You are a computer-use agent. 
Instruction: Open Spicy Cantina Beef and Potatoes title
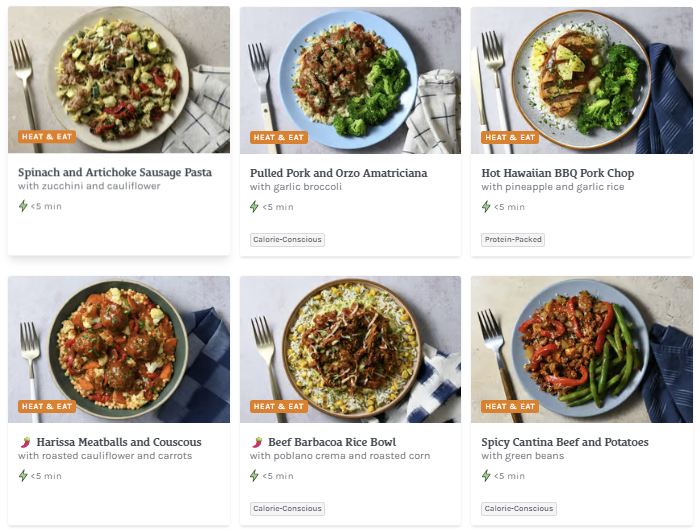pyautogui.click(x=565, y=442)
